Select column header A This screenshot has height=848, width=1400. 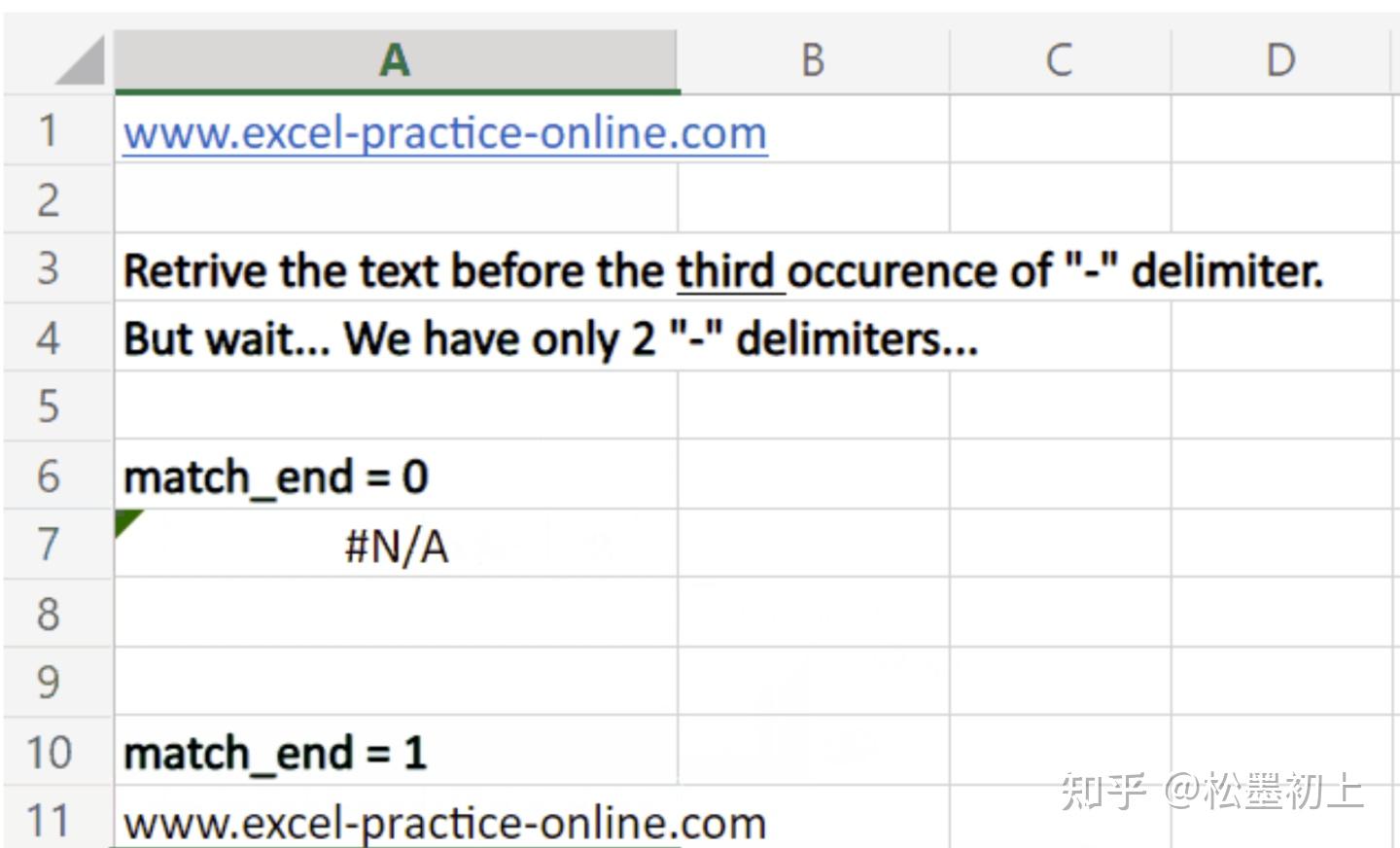coord(394,60)
